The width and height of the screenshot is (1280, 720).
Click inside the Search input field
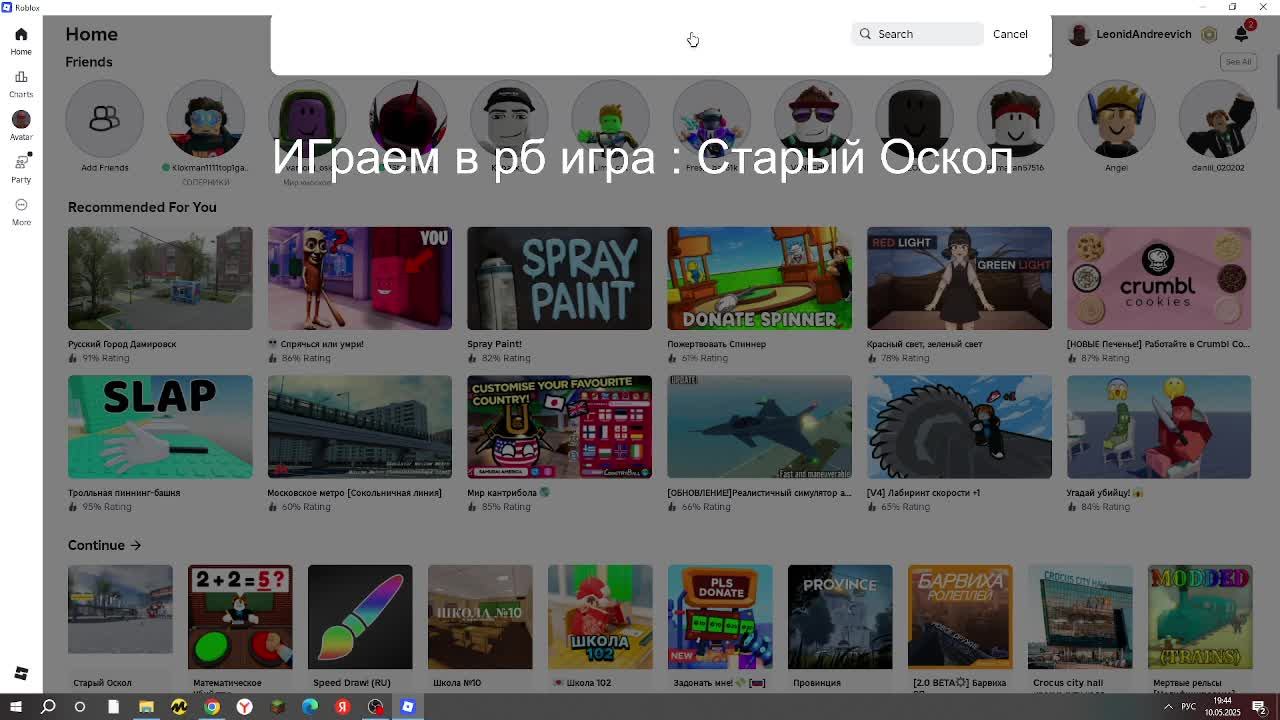(x=918, y=34)
